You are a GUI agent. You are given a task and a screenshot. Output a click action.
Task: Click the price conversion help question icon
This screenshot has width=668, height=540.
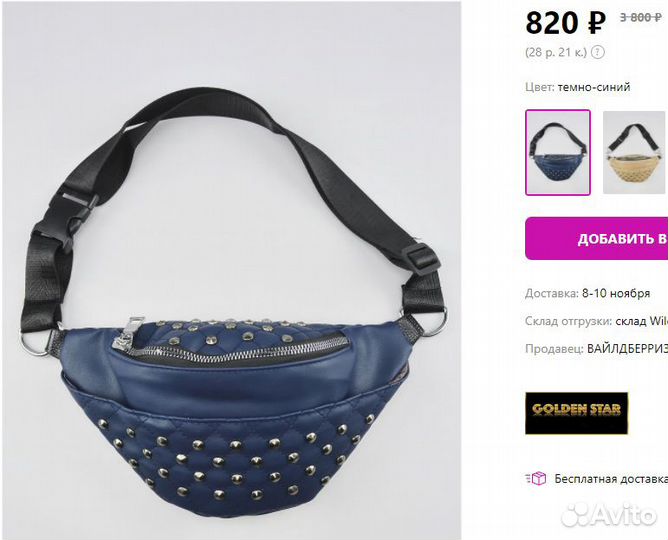click(599, 52)
